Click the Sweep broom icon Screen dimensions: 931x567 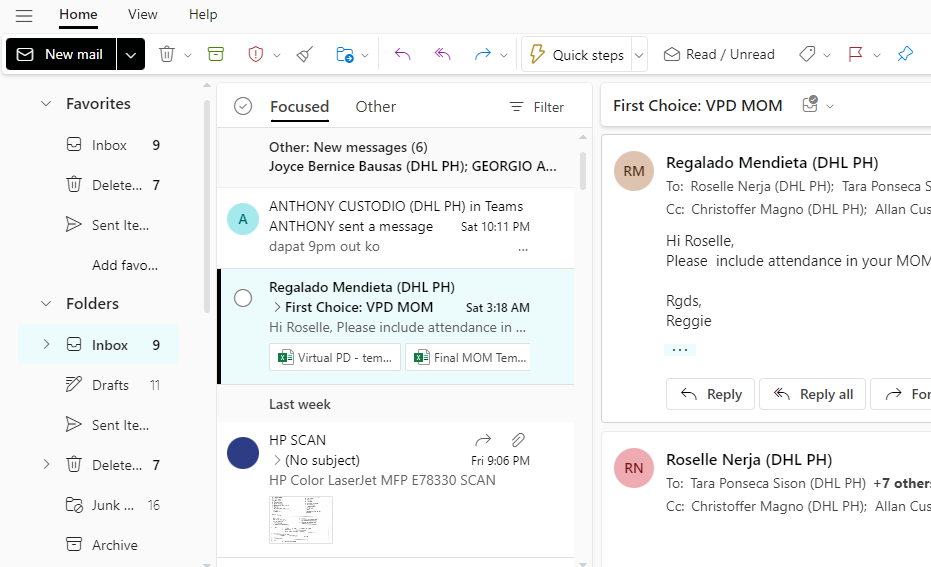(x=305, y=55)
